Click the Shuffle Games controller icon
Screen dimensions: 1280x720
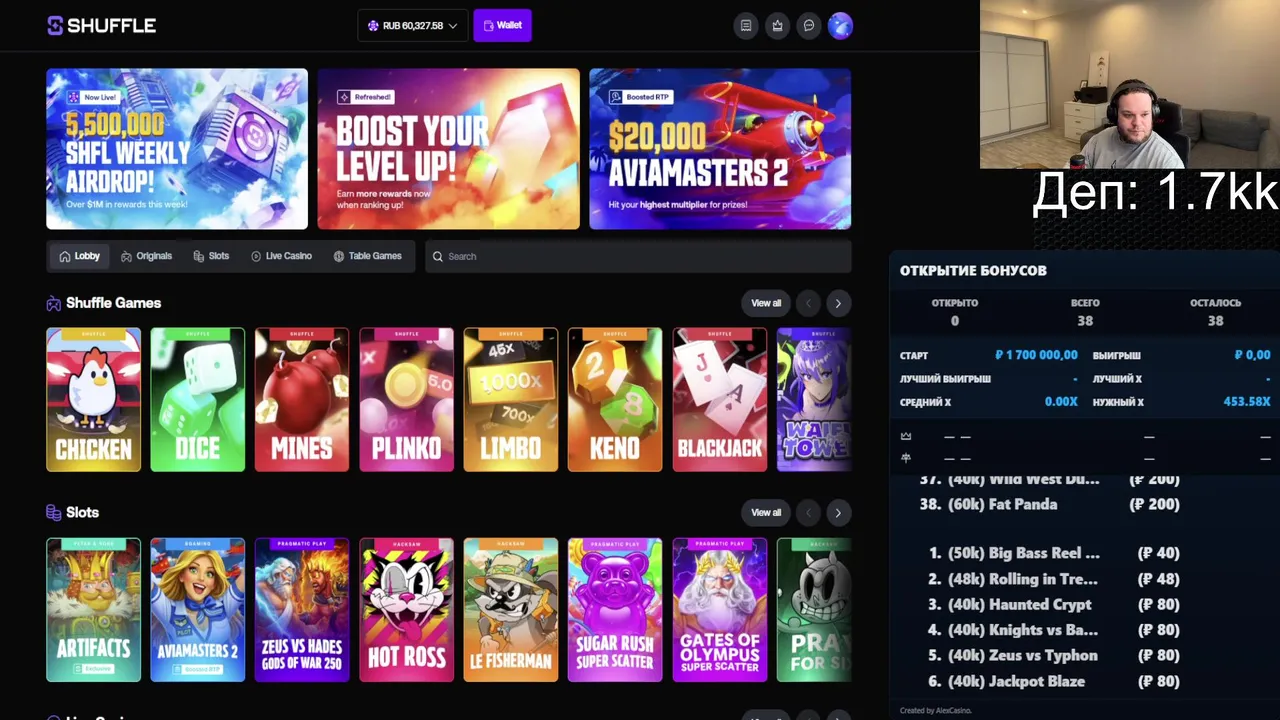(x=54, y=303)
